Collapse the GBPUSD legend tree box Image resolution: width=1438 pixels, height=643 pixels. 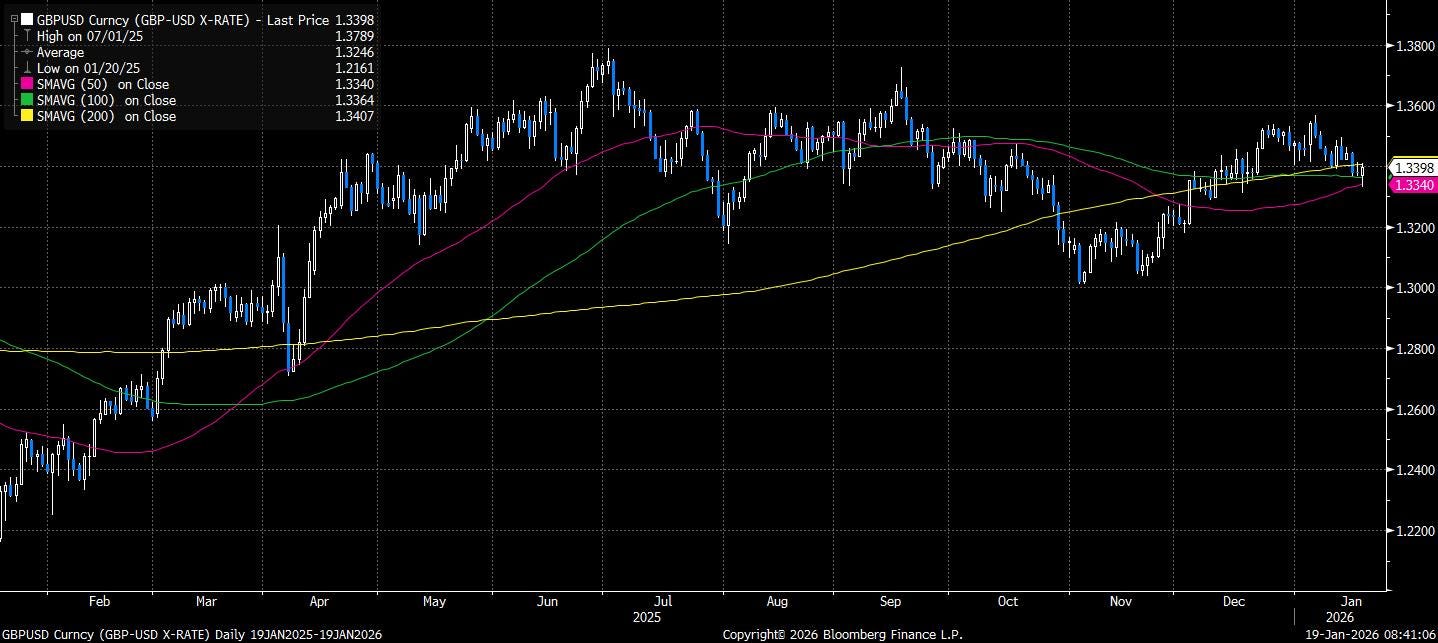coord(14,19)
